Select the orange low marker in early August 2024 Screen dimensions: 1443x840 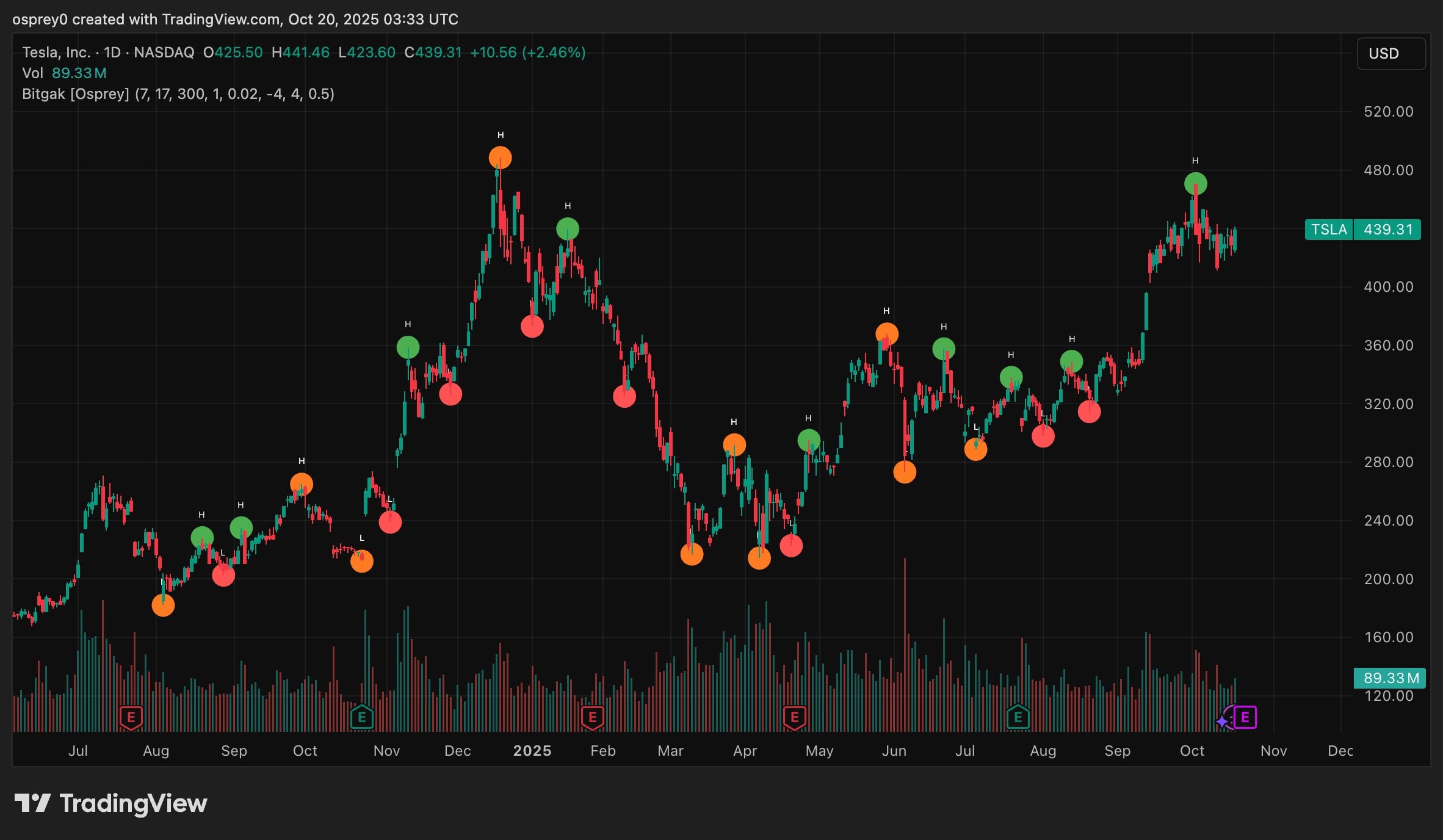tap(163, 605)
